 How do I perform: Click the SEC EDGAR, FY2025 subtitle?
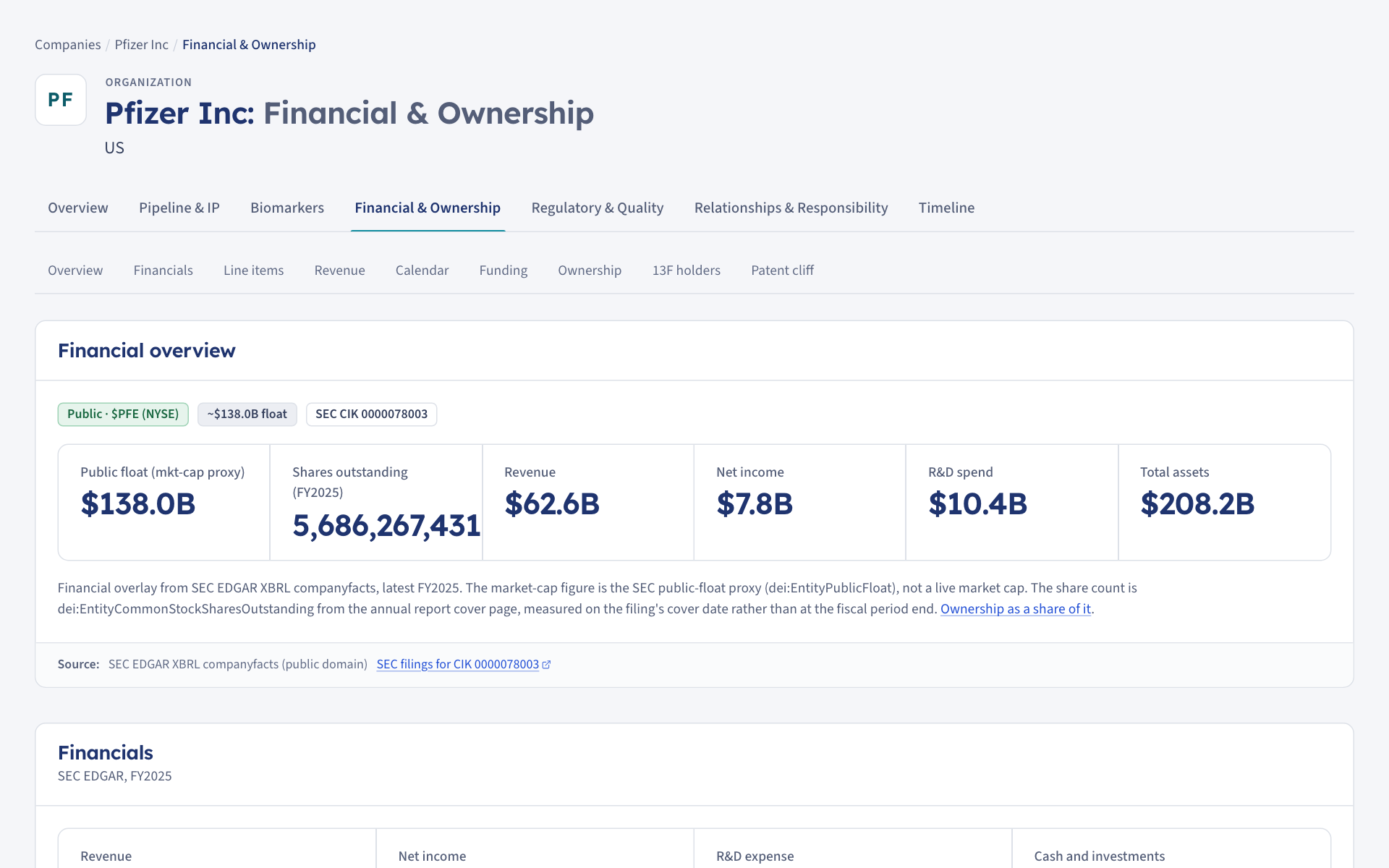pyautogui.click(x=115, y=776)
